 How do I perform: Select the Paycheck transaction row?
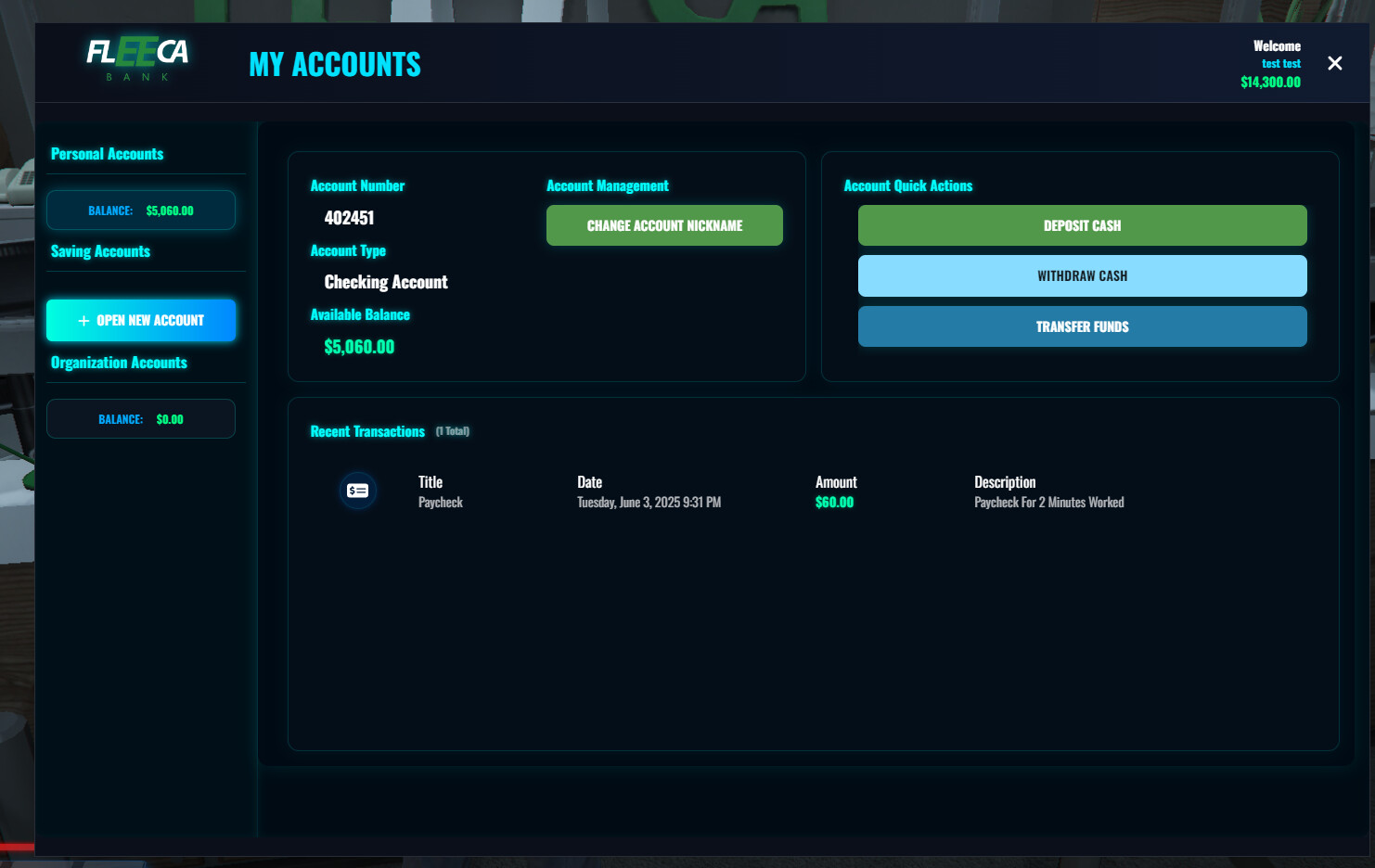tap(742, 491)
